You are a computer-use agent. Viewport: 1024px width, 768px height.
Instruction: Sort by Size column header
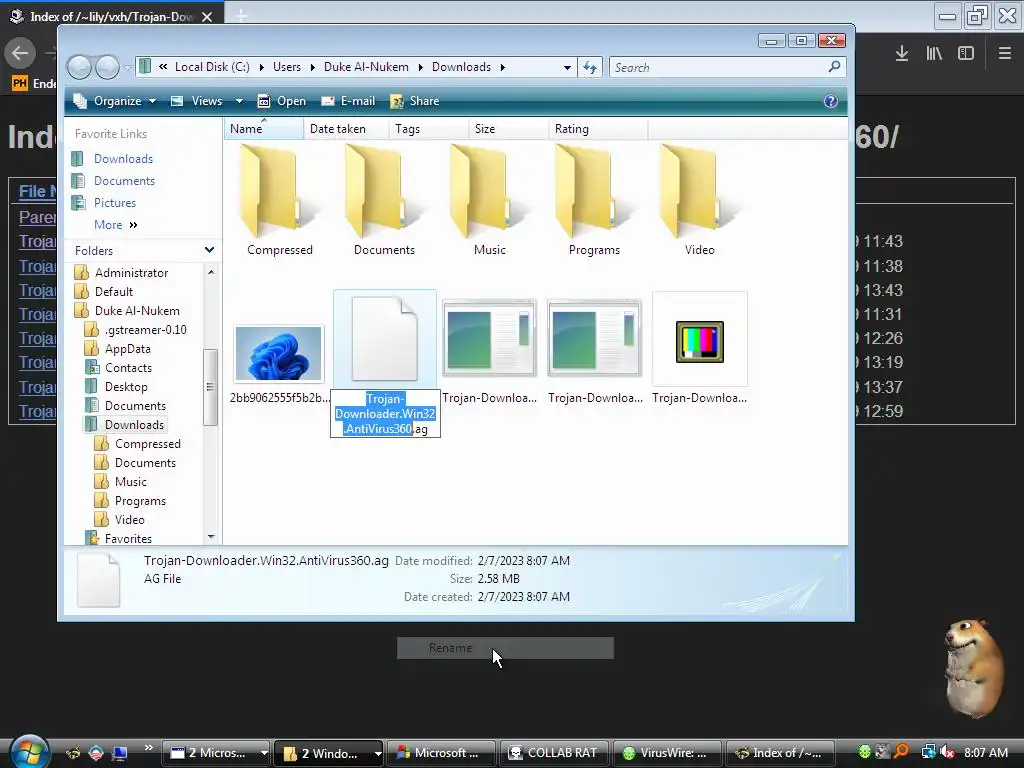pos(509,129)
